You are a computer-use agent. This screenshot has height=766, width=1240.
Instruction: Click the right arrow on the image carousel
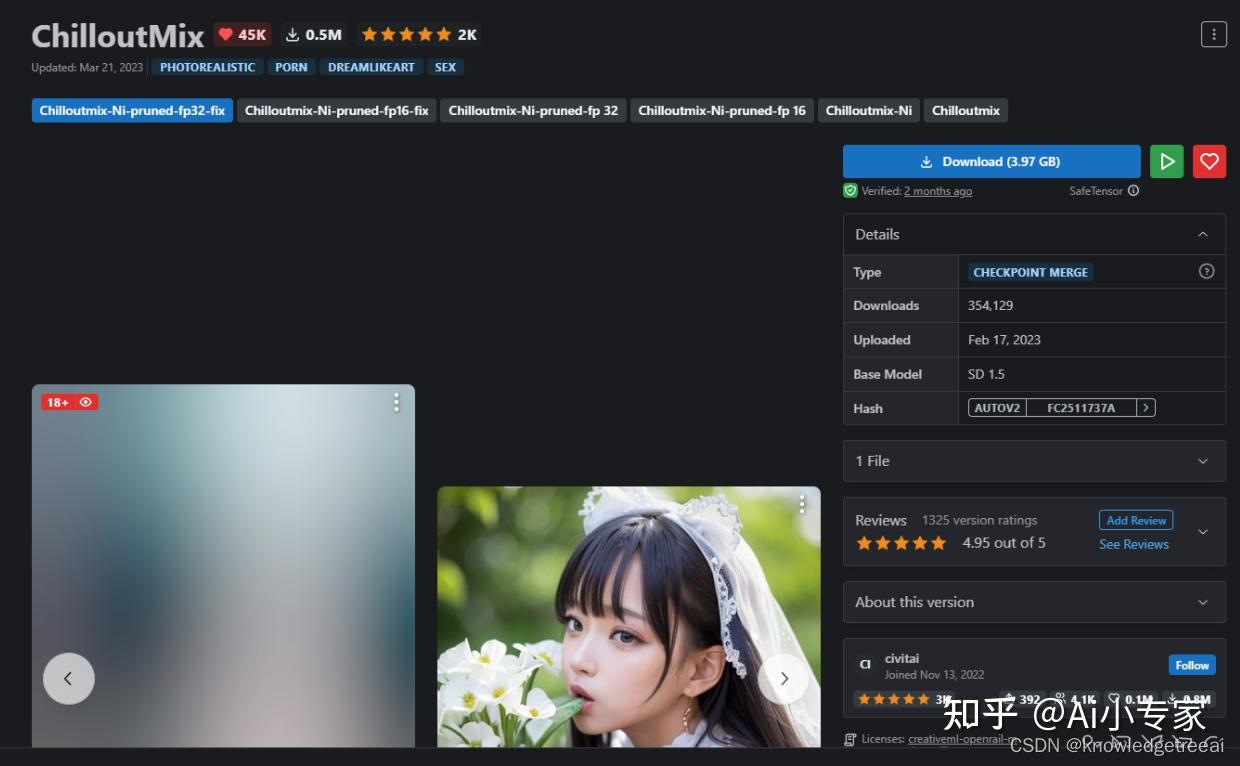click(x=783, y=678)
